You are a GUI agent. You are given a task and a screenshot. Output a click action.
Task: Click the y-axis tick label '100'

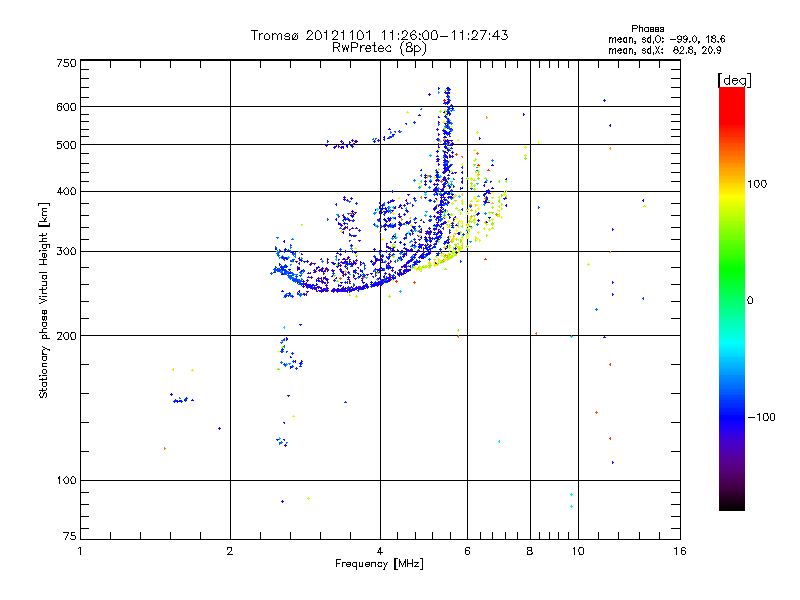(x=66, y=481)
